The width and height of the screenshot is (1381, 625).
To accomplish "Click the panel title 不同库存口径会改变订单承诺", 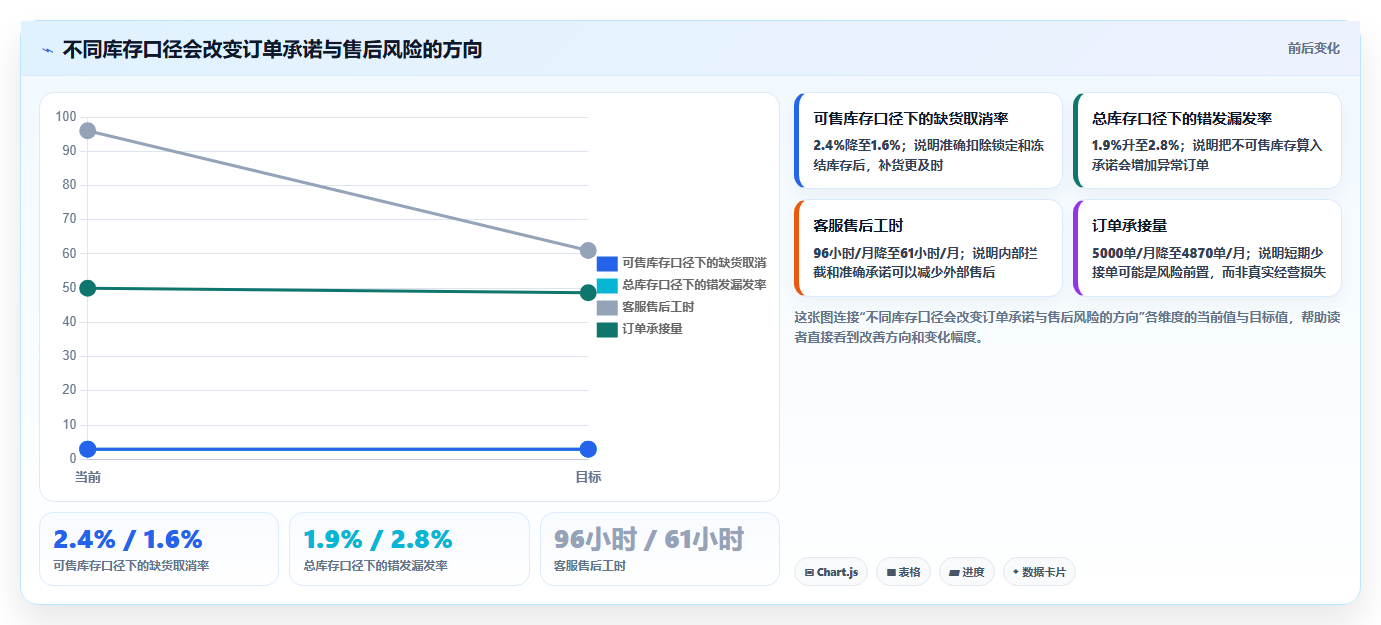I will tap(272, 49).
